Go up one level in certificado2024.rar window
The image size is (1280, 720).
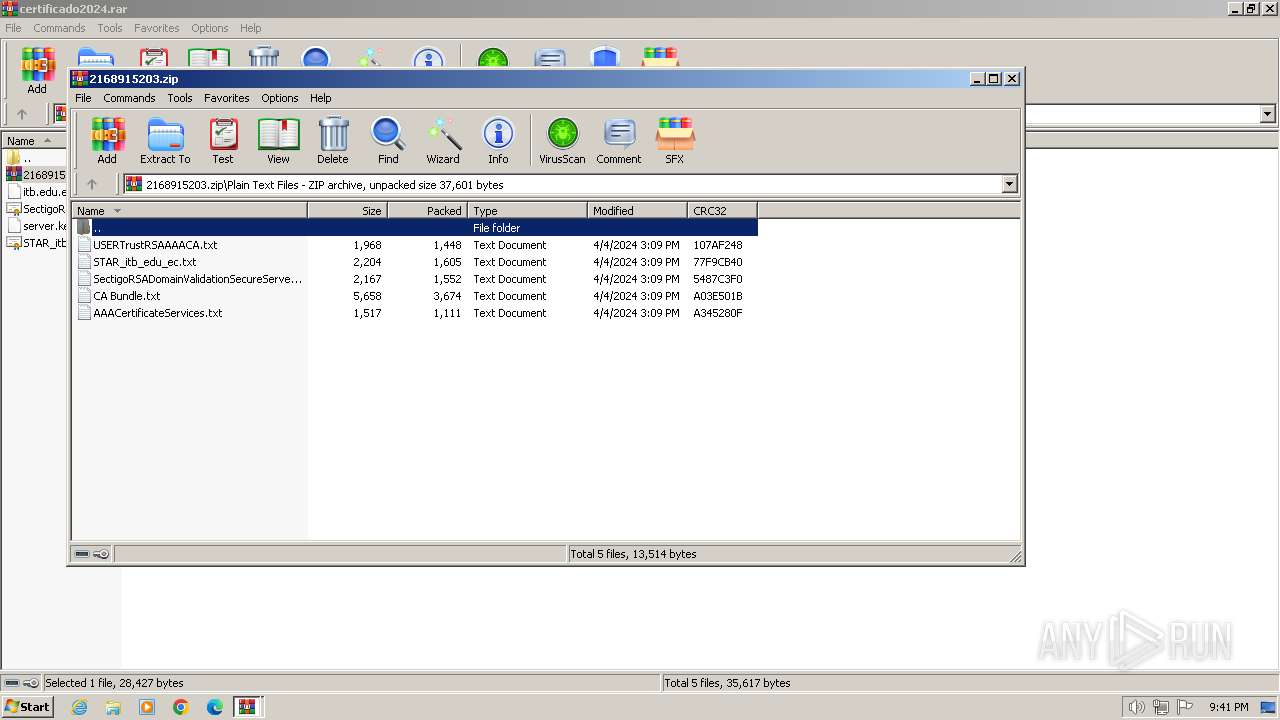[x=22, y=114]
